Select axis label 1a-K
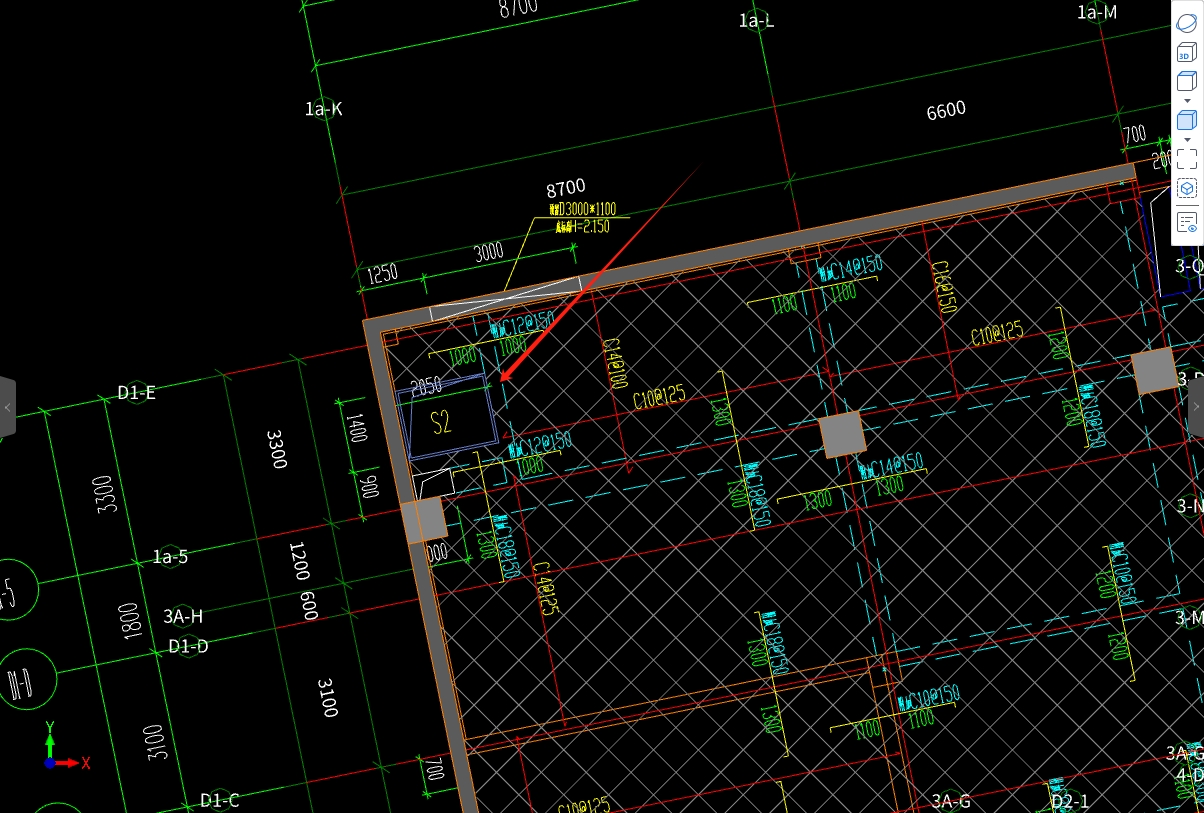Screen dimensions: 1204x813 (x=324, y=109)
